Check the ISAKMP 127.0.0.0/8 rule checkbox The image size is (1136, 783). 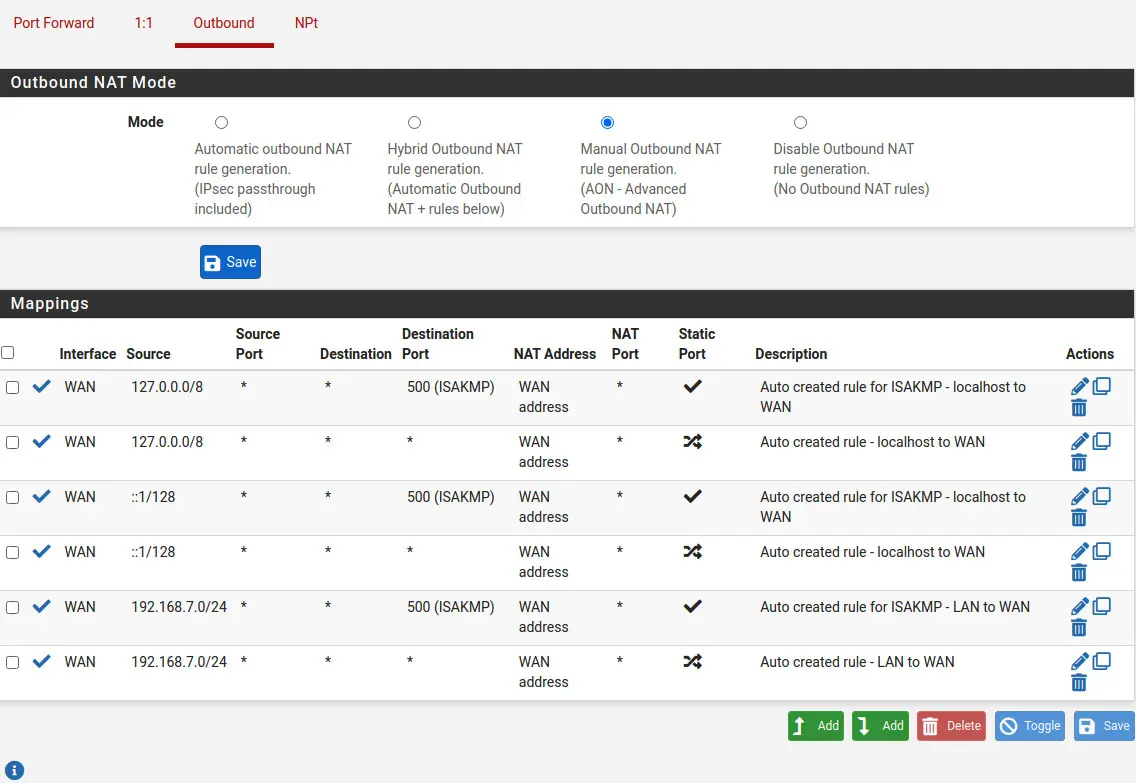12,388
